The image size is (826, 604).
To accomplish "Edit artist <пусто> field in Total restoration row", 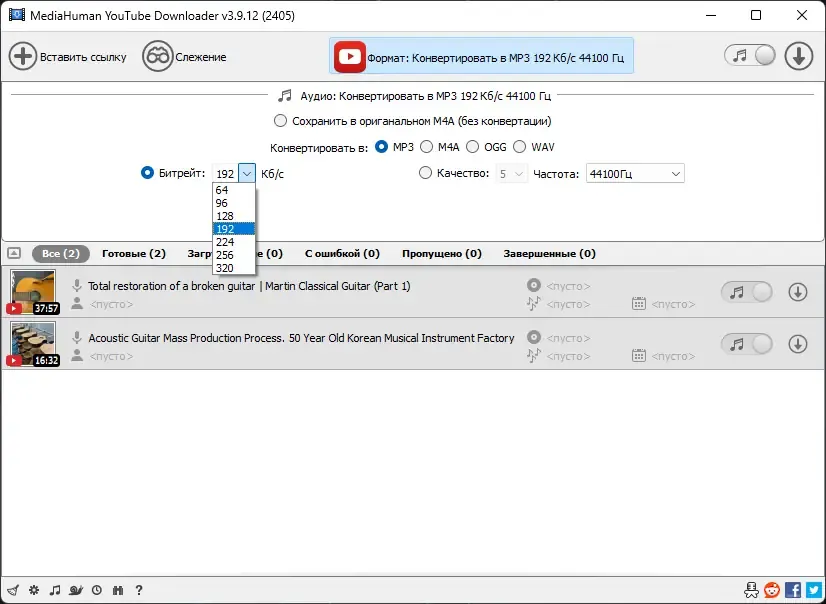I will click(112, 304).
